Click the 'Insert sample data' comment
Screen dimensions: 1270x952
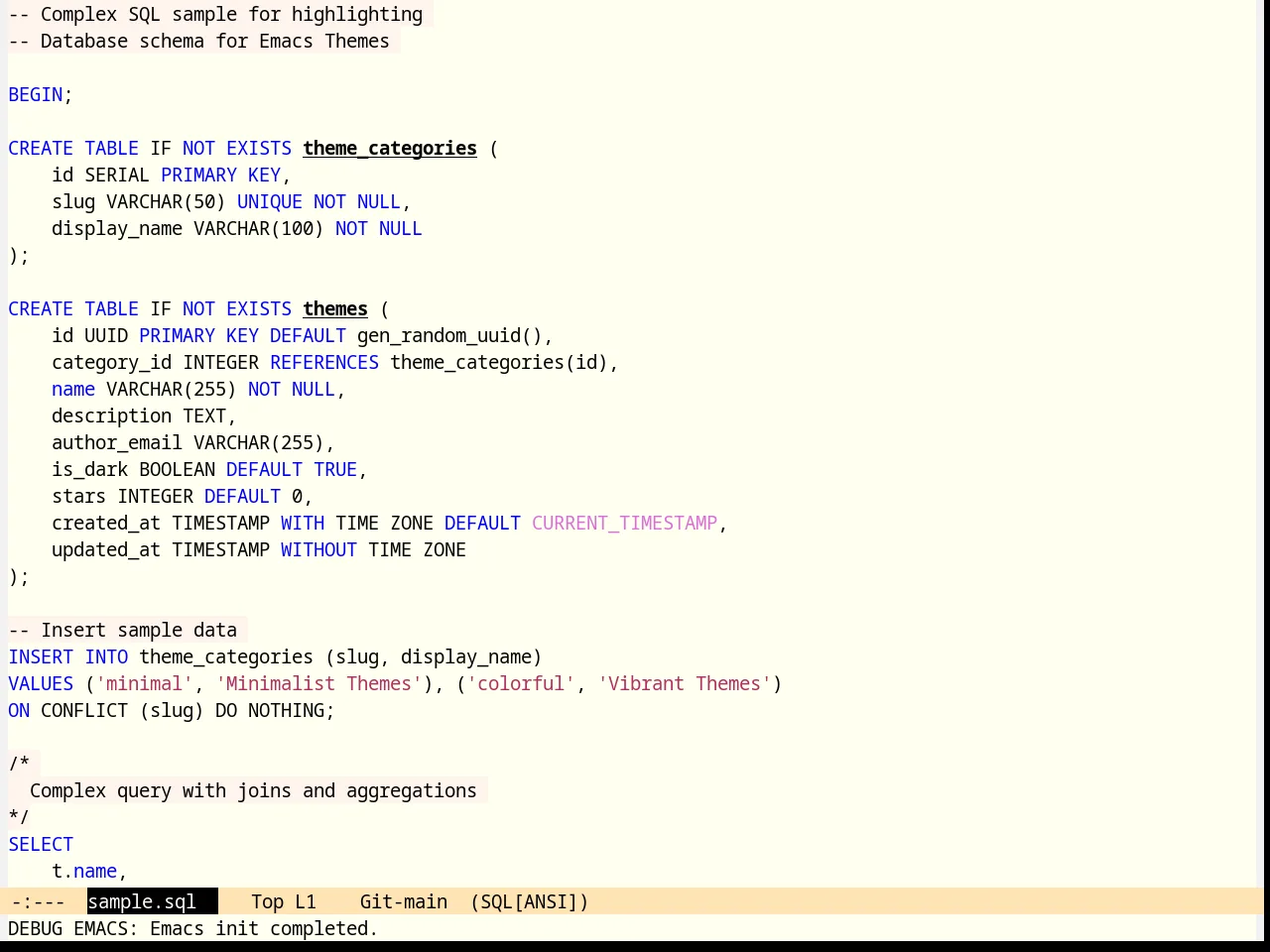click(123, 630)
